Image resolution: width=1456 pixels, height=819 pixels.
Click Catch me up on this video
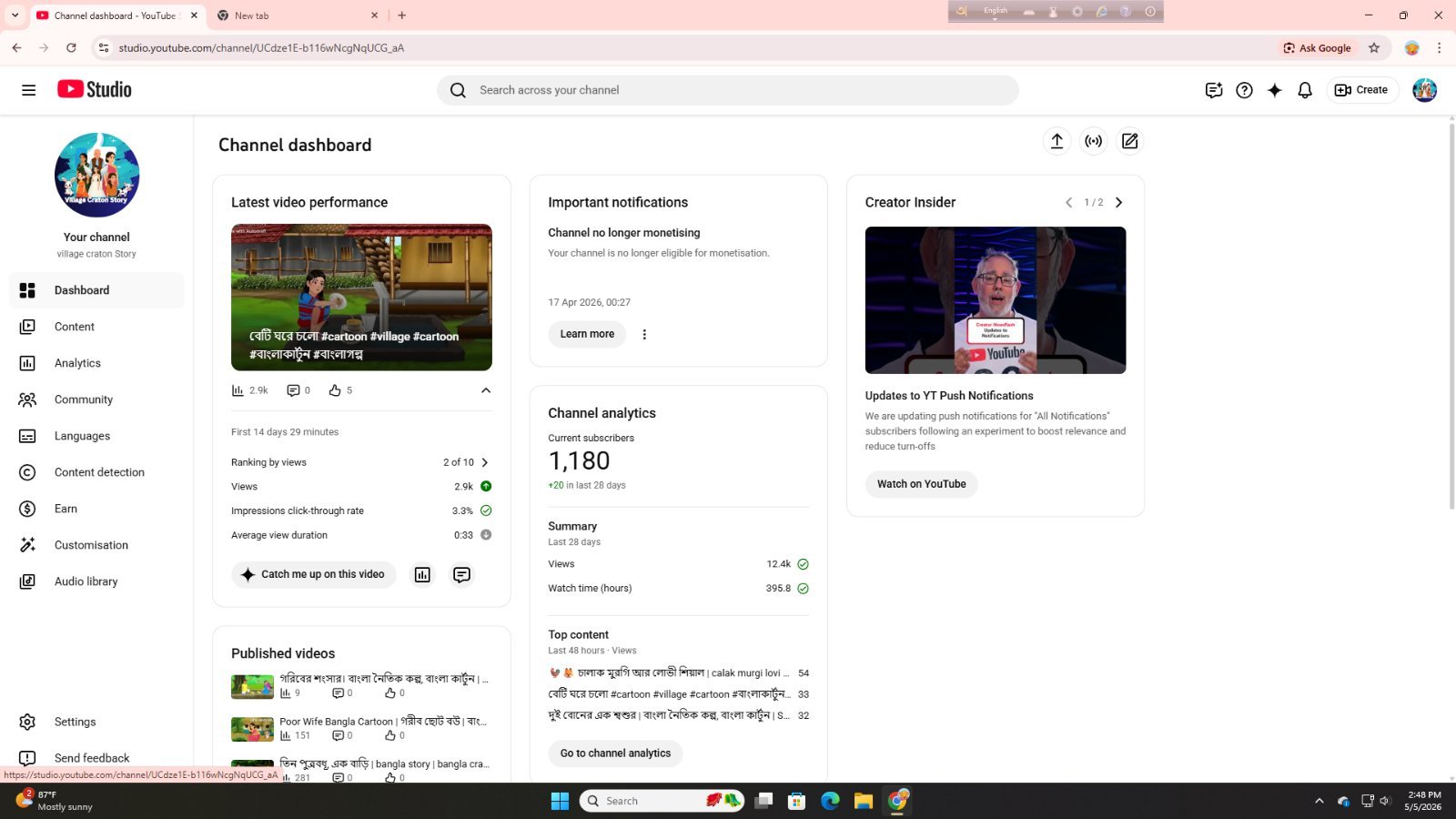click(314, 574)
